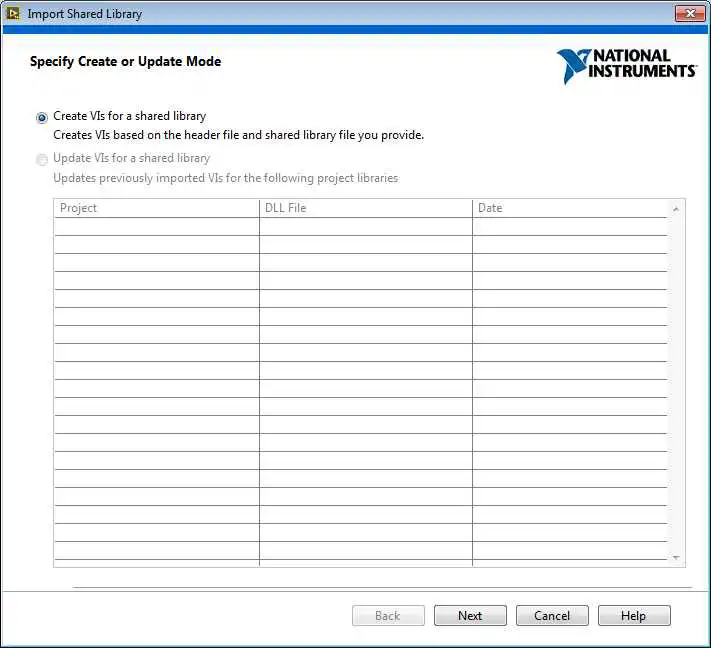Screen dimensions: 711x648
Task: Click the Date column header
Action: tap(570, 208)
